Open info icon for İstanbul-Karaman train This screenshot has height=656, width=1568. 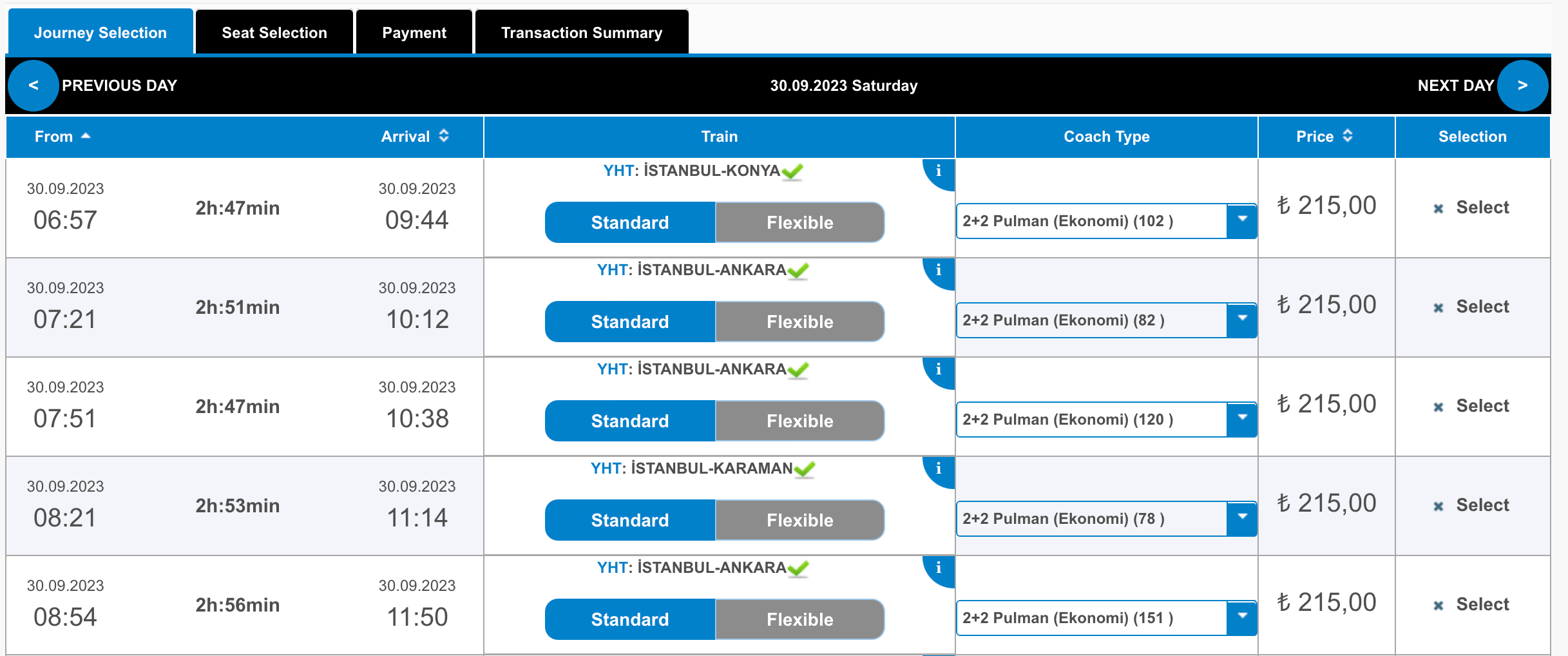coord(939,469)
